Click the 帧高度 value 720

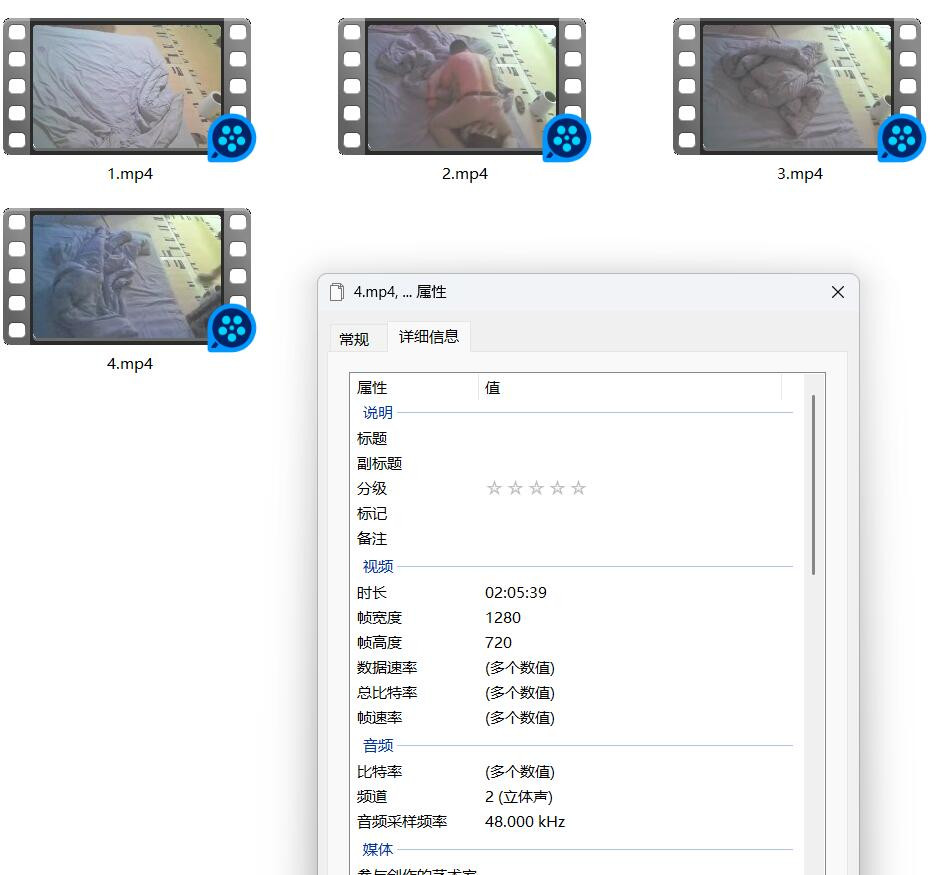(498, 643)
